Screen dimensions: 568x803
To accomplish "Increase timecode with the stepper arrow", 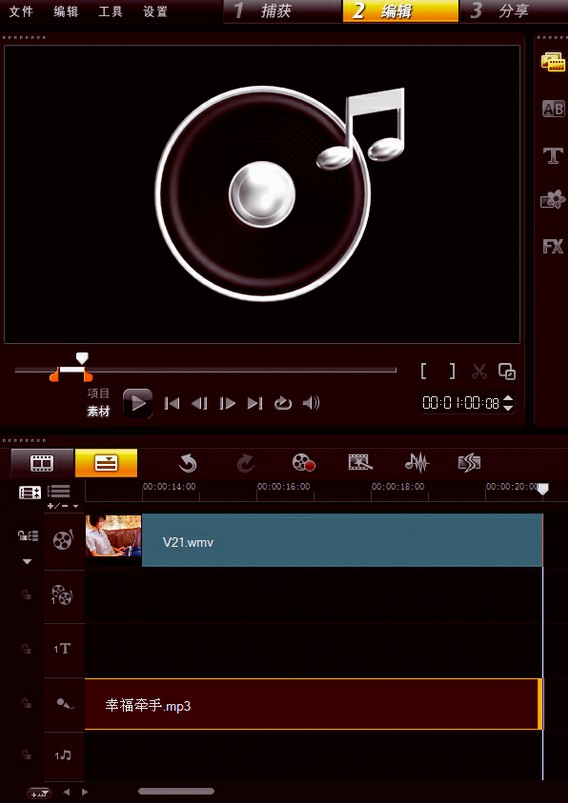I will [x=508, y=398].
